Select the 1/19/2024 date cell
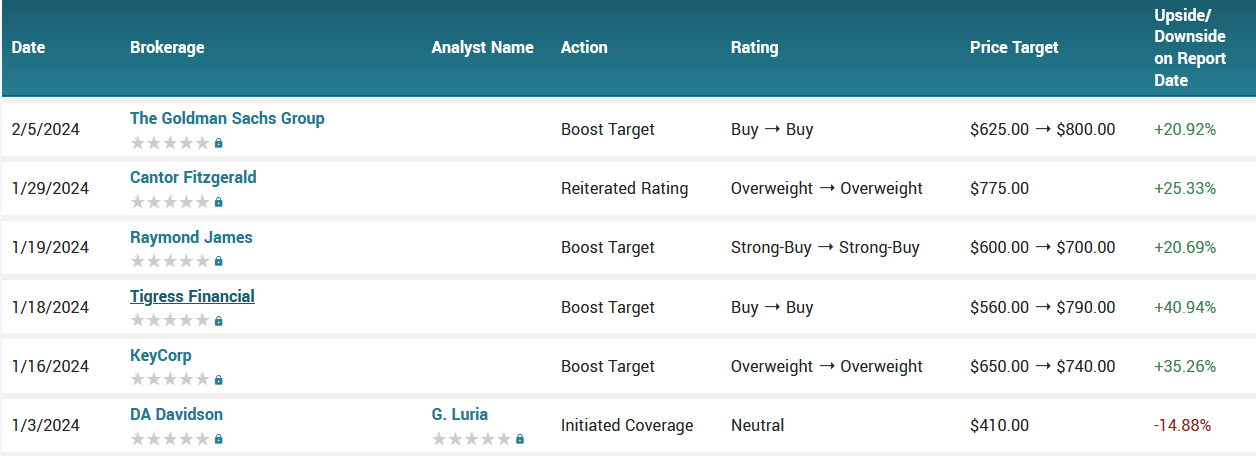The height and width of the screenshot is (456, 1256). click(x=50, y=247)
